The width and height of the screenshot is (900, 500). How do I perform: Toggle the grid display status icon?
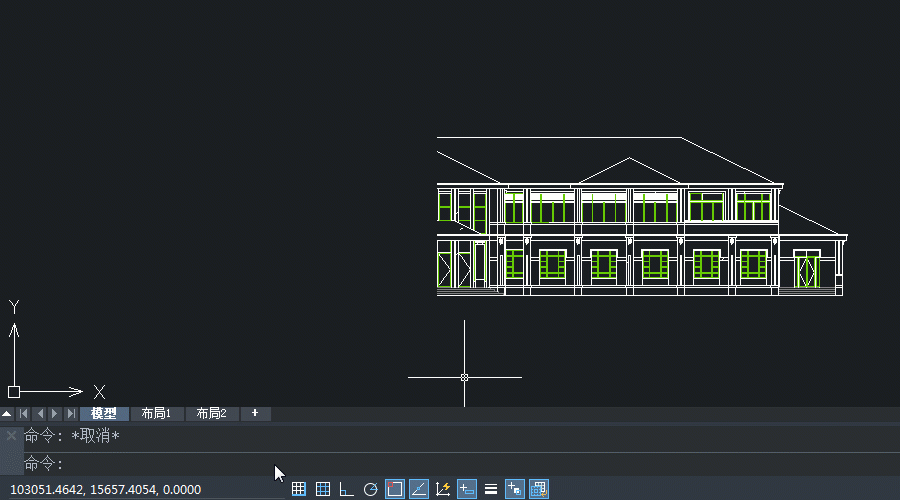(323, 489)
